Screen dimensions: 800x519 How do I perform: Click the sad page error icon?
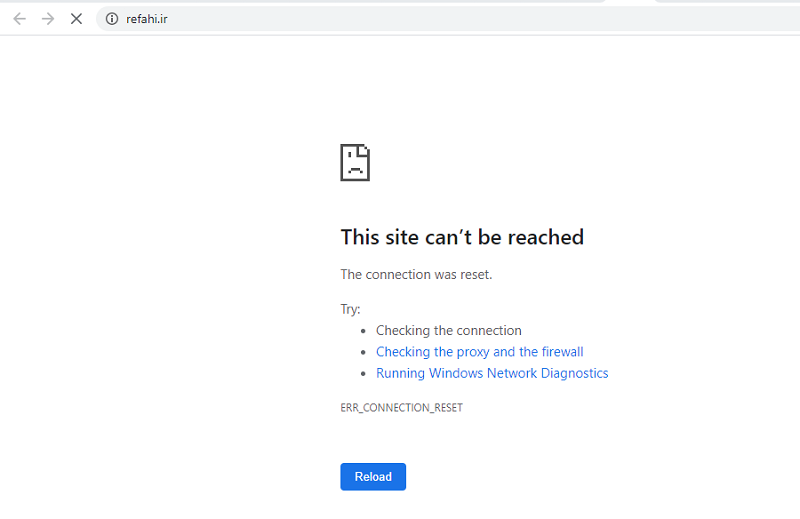(355, 162)
